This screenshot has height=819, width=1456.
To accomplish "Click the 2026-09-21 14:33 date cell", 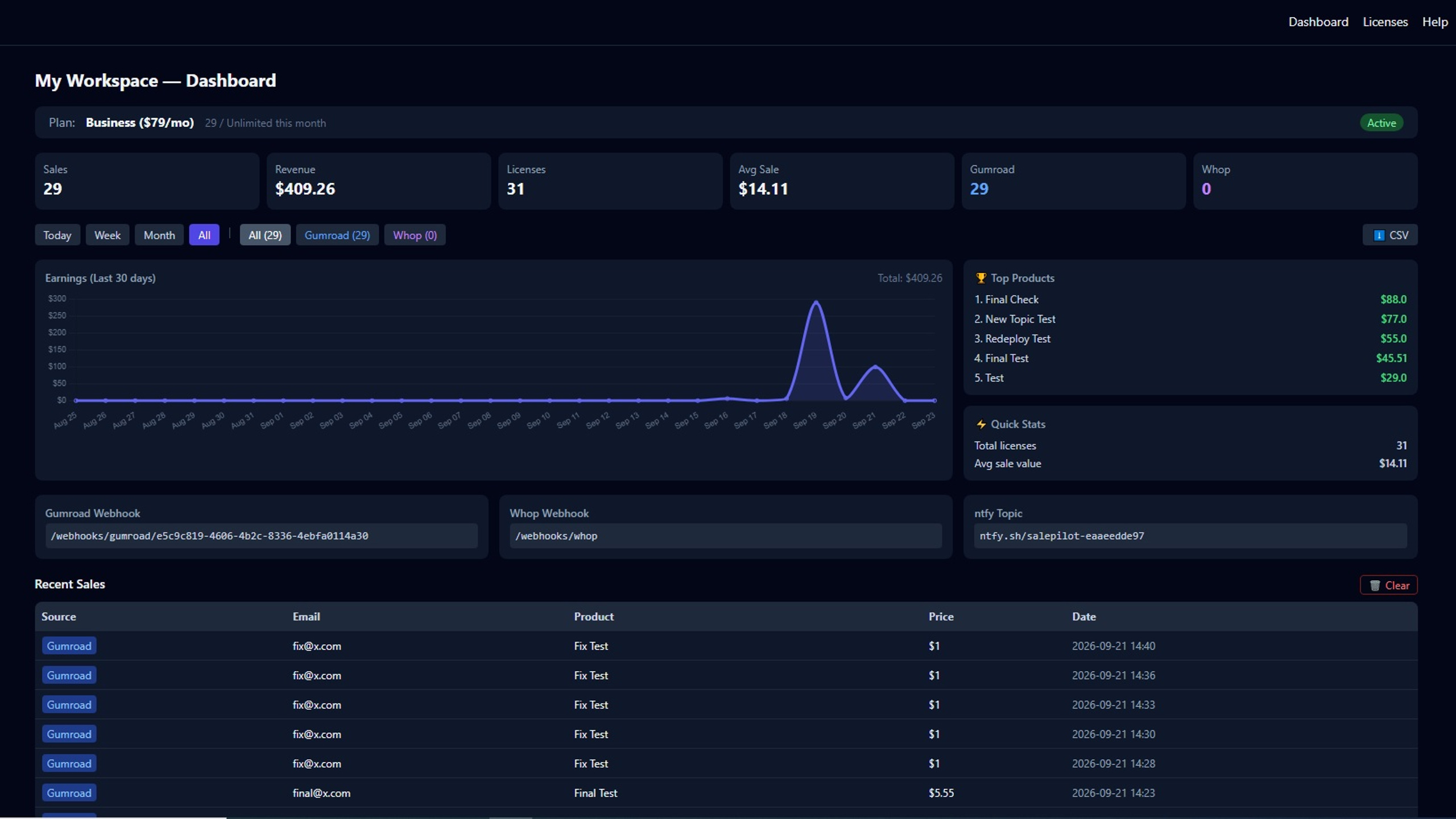I will click(x=1114, y=705).
